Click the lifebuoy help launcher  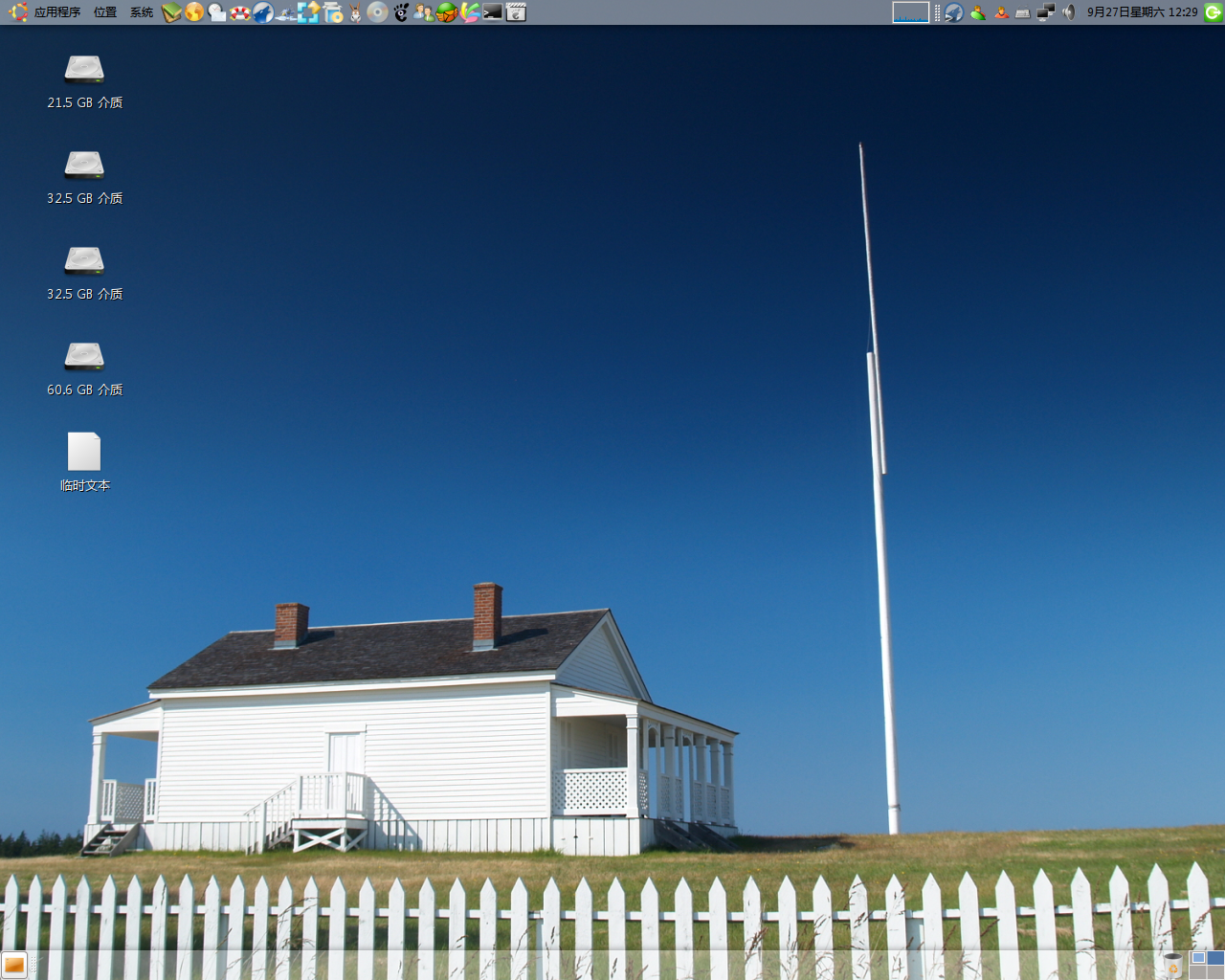tap(240, 12)
